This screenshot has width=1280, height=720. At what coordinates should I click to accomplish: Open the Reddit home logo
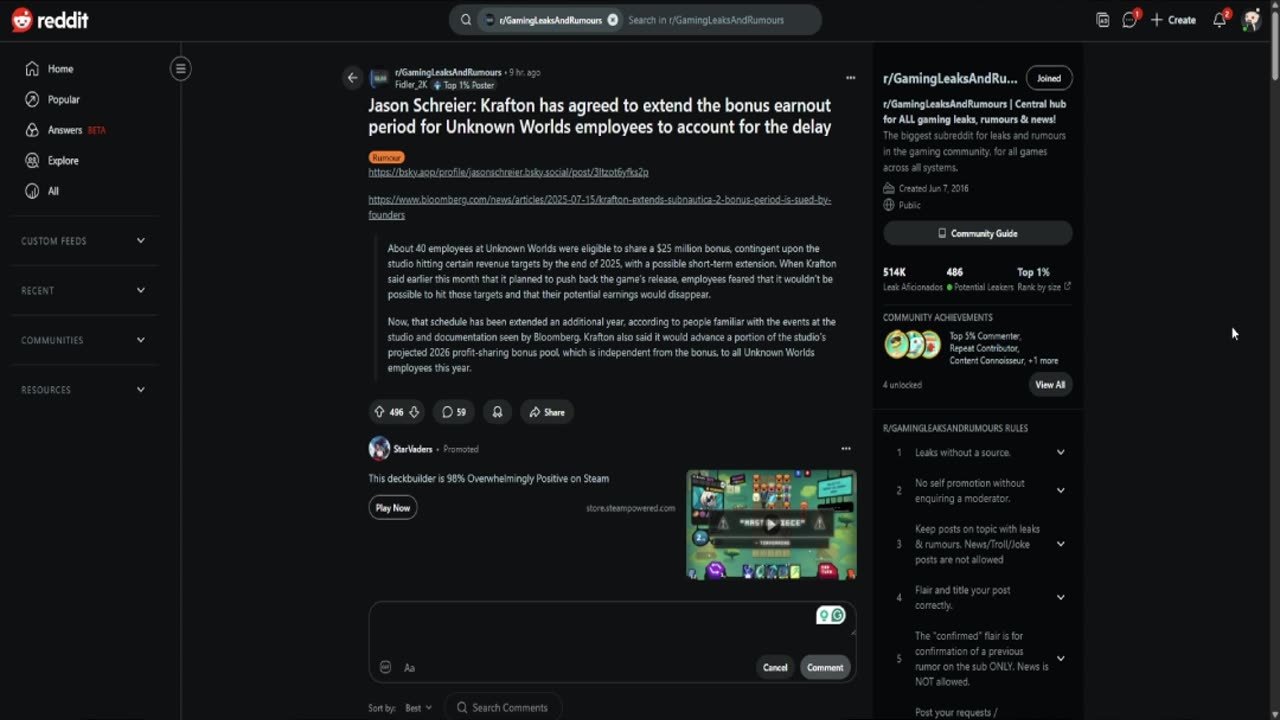(x=50, y=19)
